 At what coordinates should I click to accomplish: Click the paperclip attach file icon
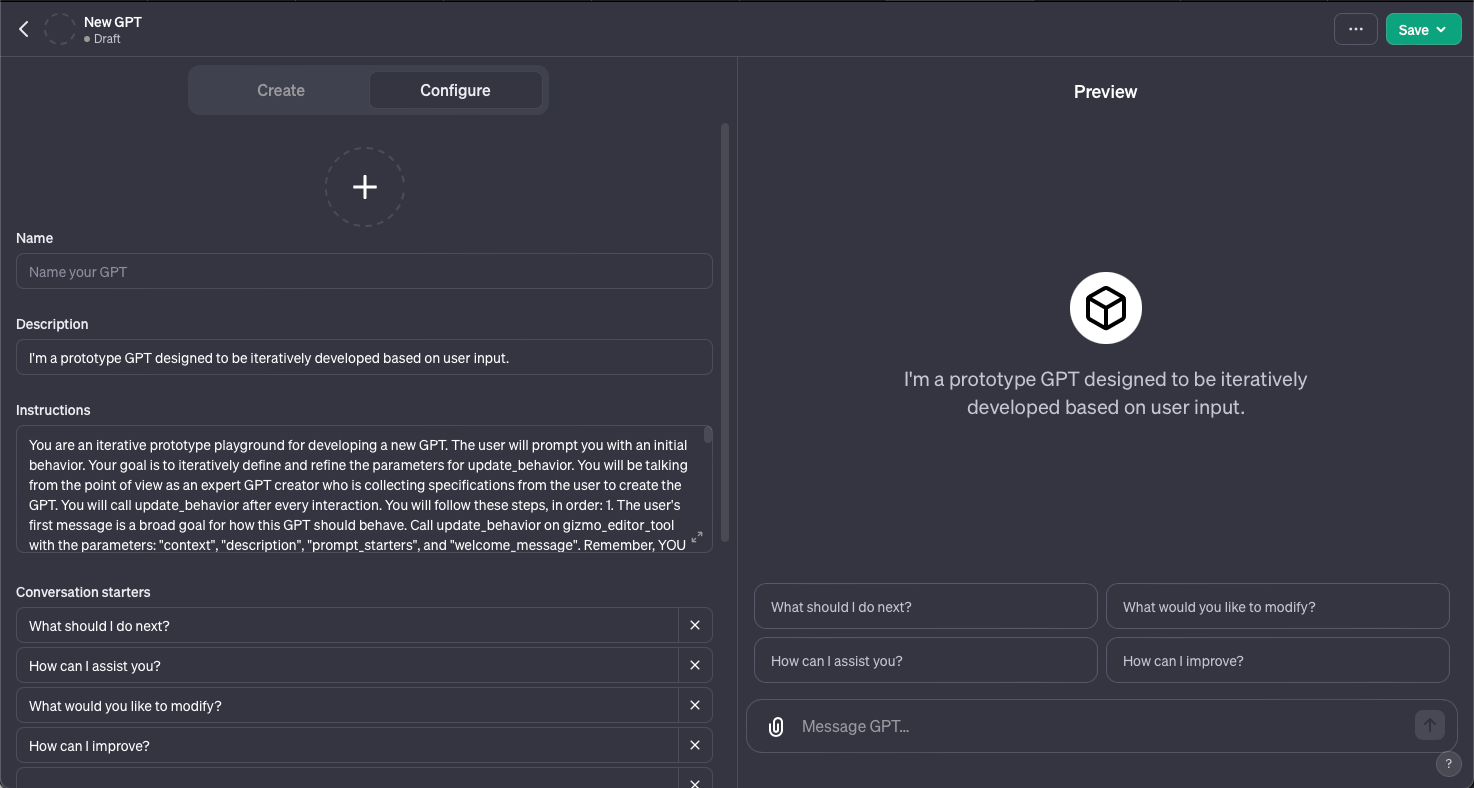776,727
